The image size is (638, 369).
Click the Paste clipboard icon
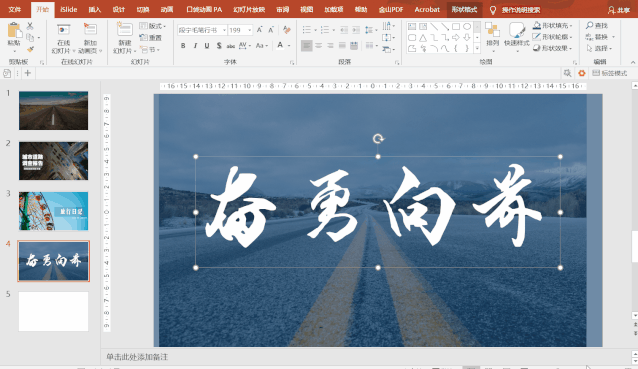tap(14, 31)
